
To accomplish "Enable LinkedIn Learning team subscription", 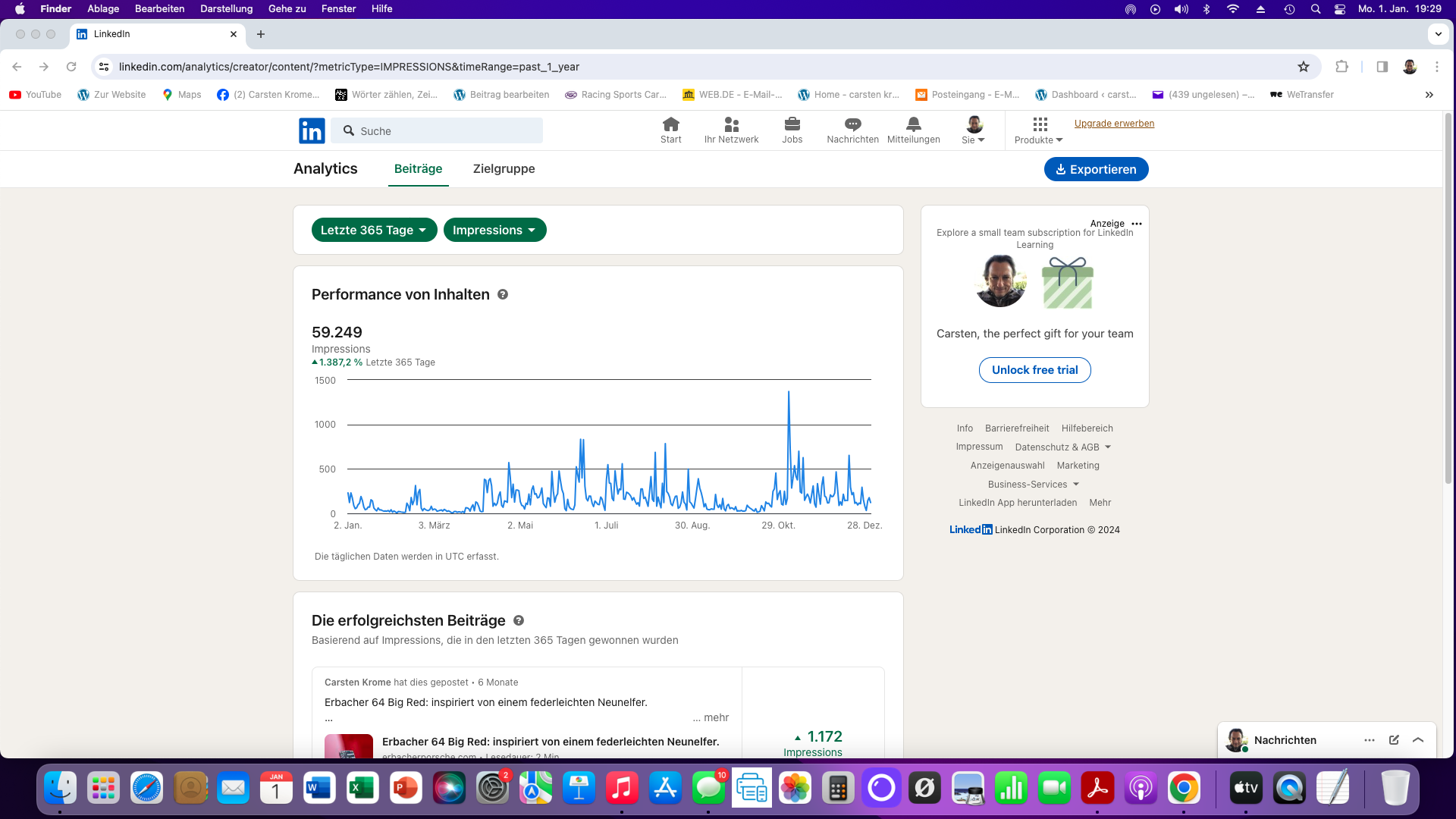I will coord(1035,370).
